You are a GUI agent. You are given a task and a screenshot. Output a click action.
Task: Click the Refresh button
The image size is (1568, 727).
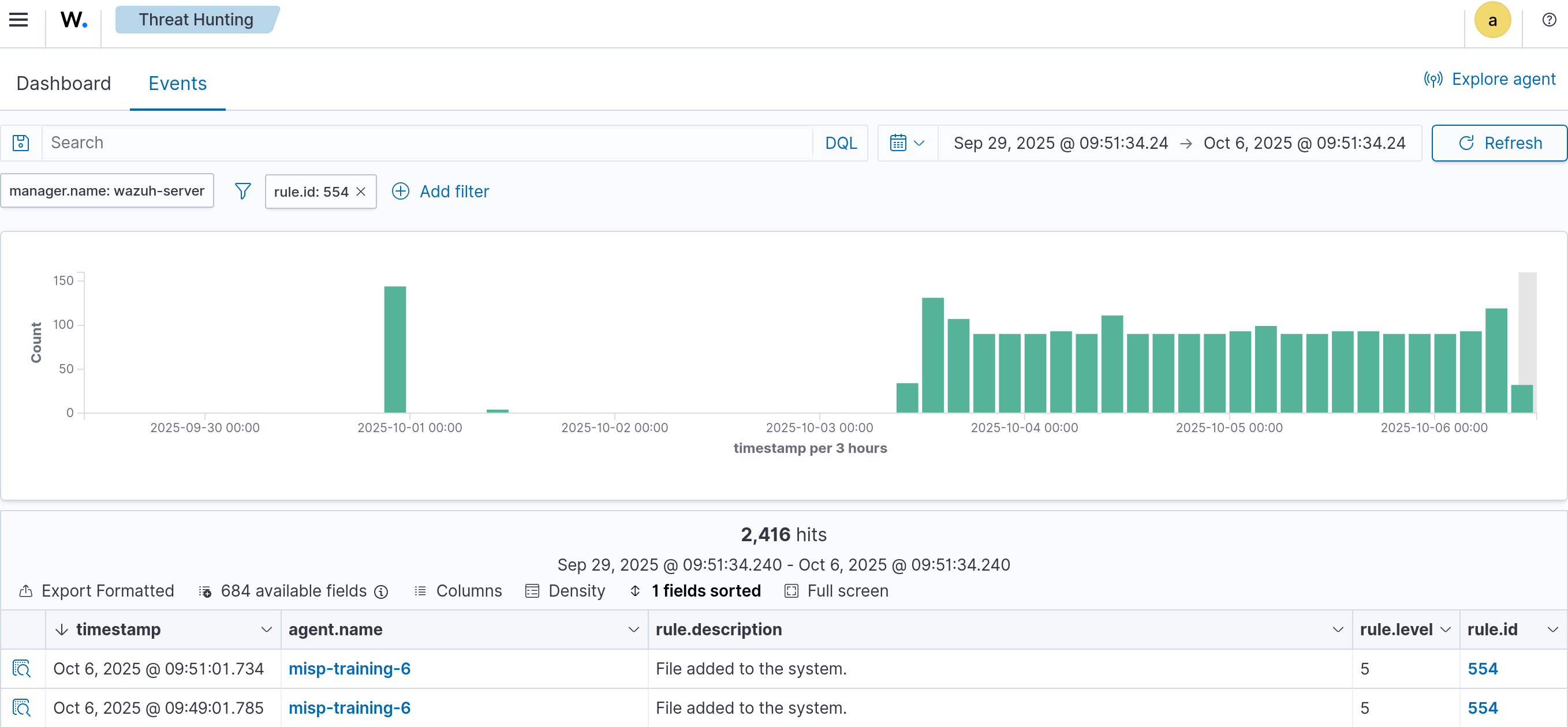pos(1499,143)
